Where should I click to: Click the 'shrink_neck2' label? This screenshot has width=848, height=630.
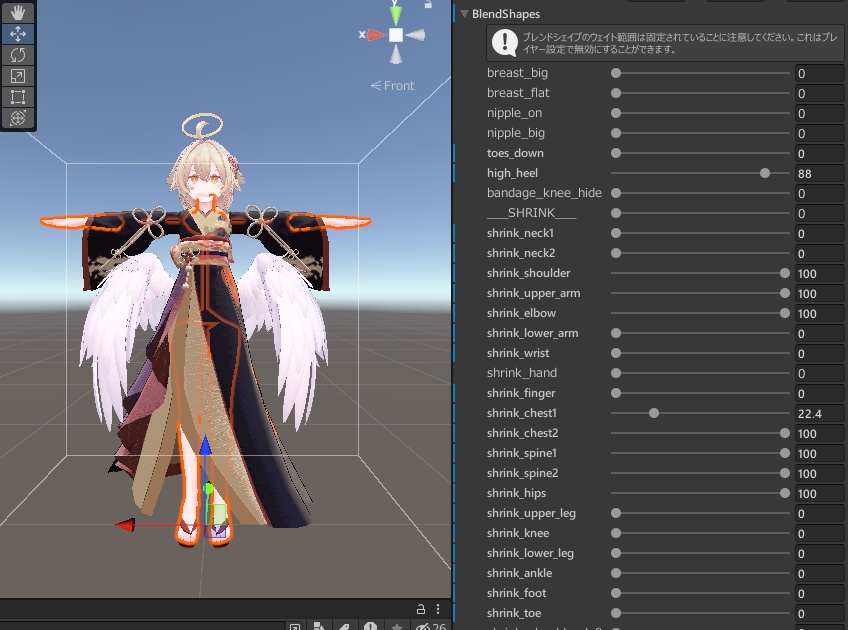[x=521, y=253]
